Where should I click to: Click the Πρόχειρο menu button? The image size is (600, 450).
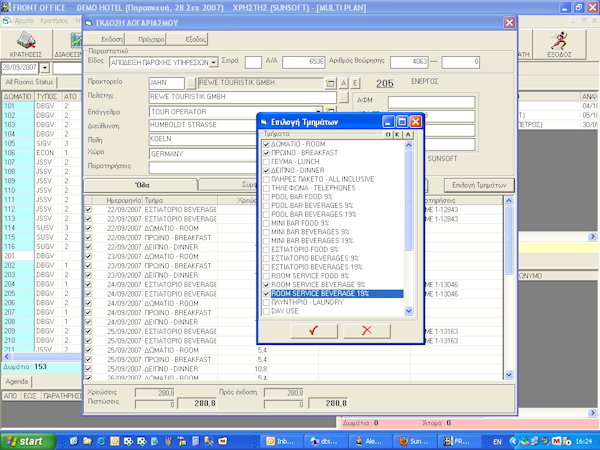[x=146, y=39]
